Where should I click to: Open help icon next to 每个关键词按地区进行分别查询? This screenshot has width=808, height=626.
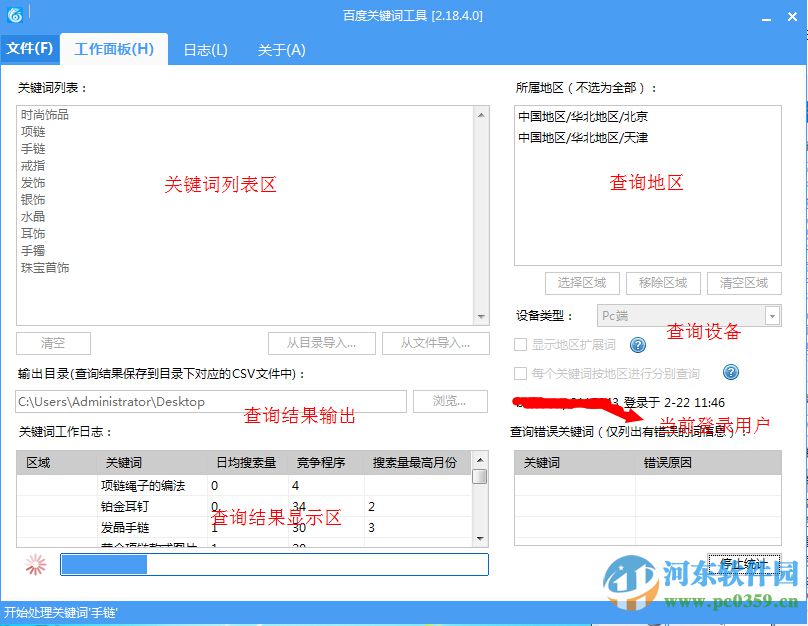point(730,371)
